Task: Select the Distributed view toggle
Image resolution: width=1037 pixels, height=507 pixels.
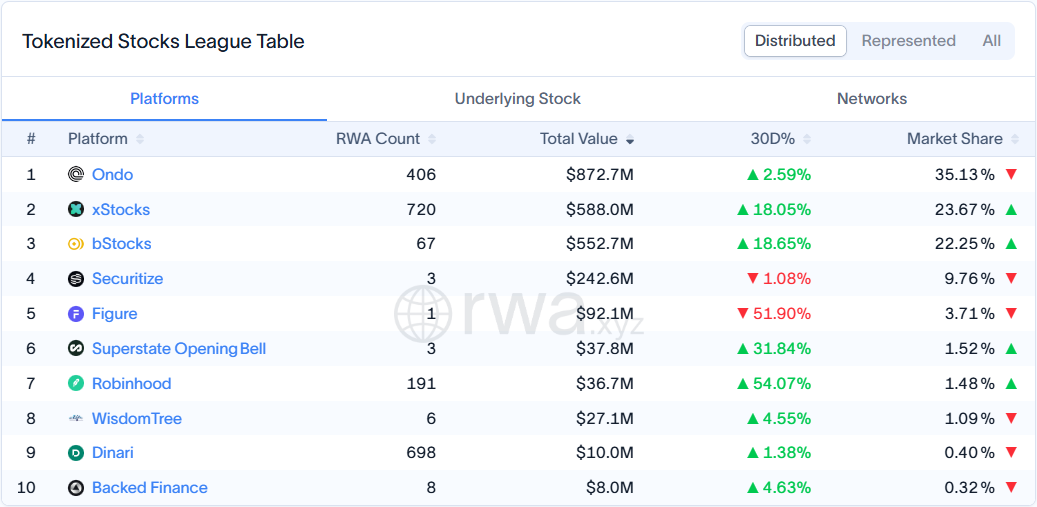Action: pos(795,41)
